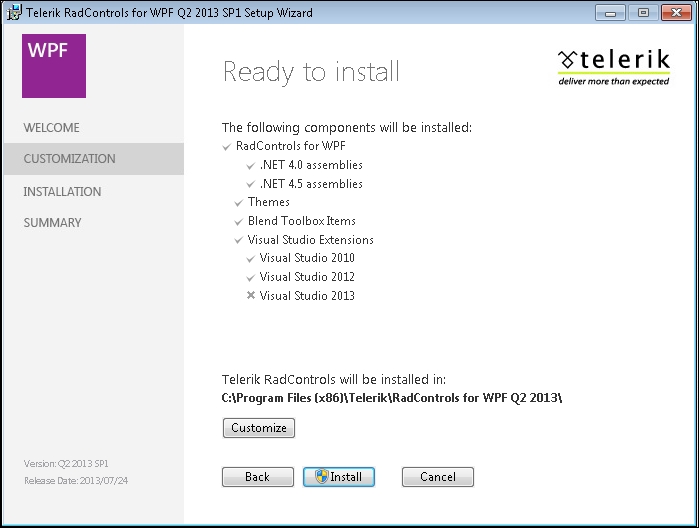Viewport: 699px width, 528px height.
Task: Click 'Telerik RadControls will be installed in' text
Action: click(x=333, y=380)
